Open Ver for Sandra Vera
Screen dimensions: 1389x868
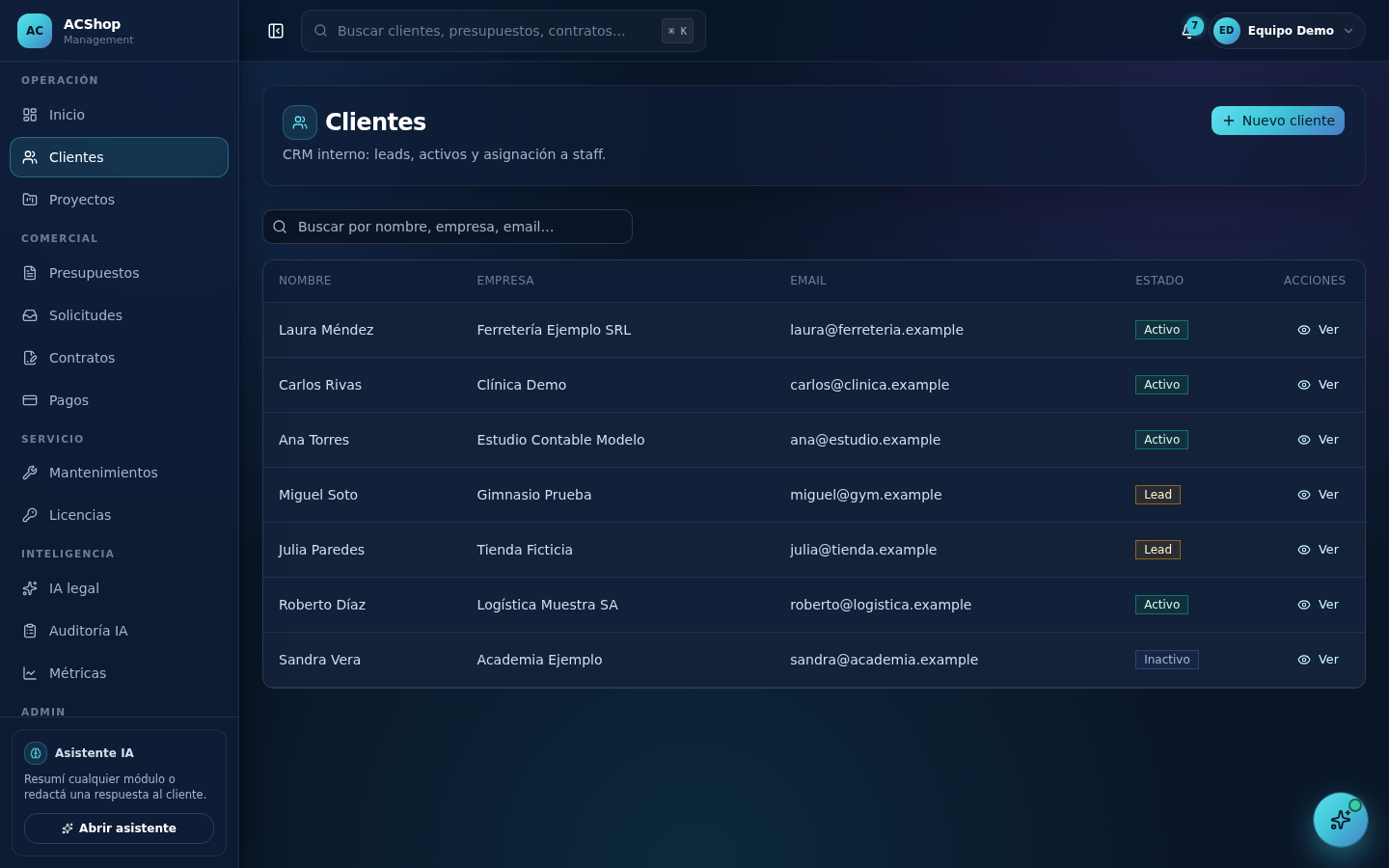pos(1318,660)
